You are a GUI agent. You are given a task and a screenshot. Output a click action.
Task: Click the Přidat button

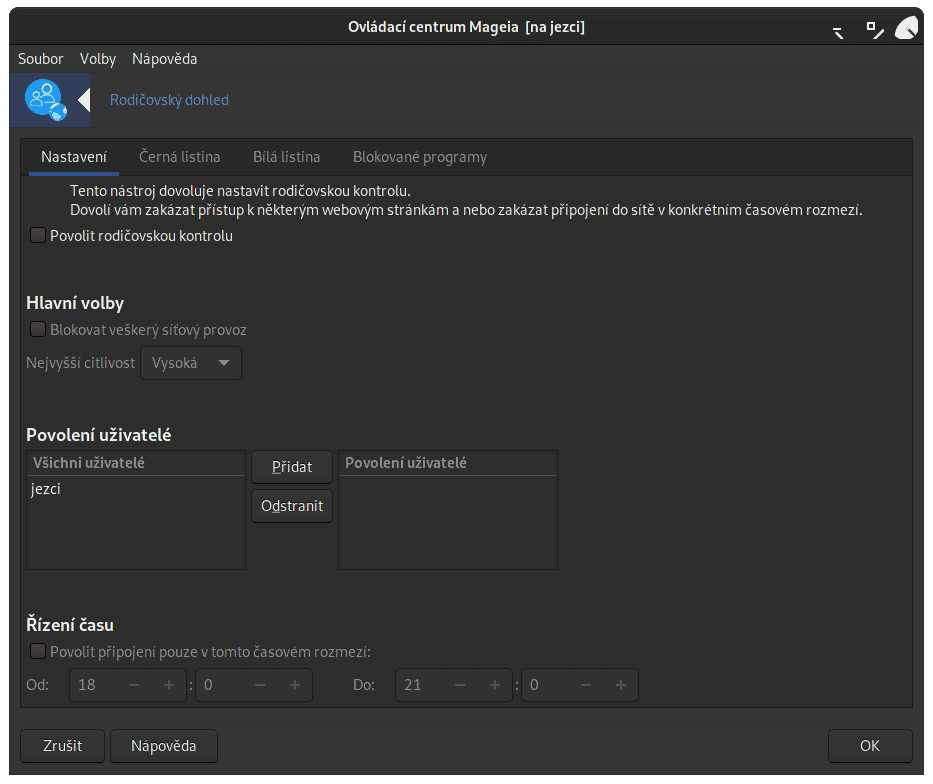291,466
